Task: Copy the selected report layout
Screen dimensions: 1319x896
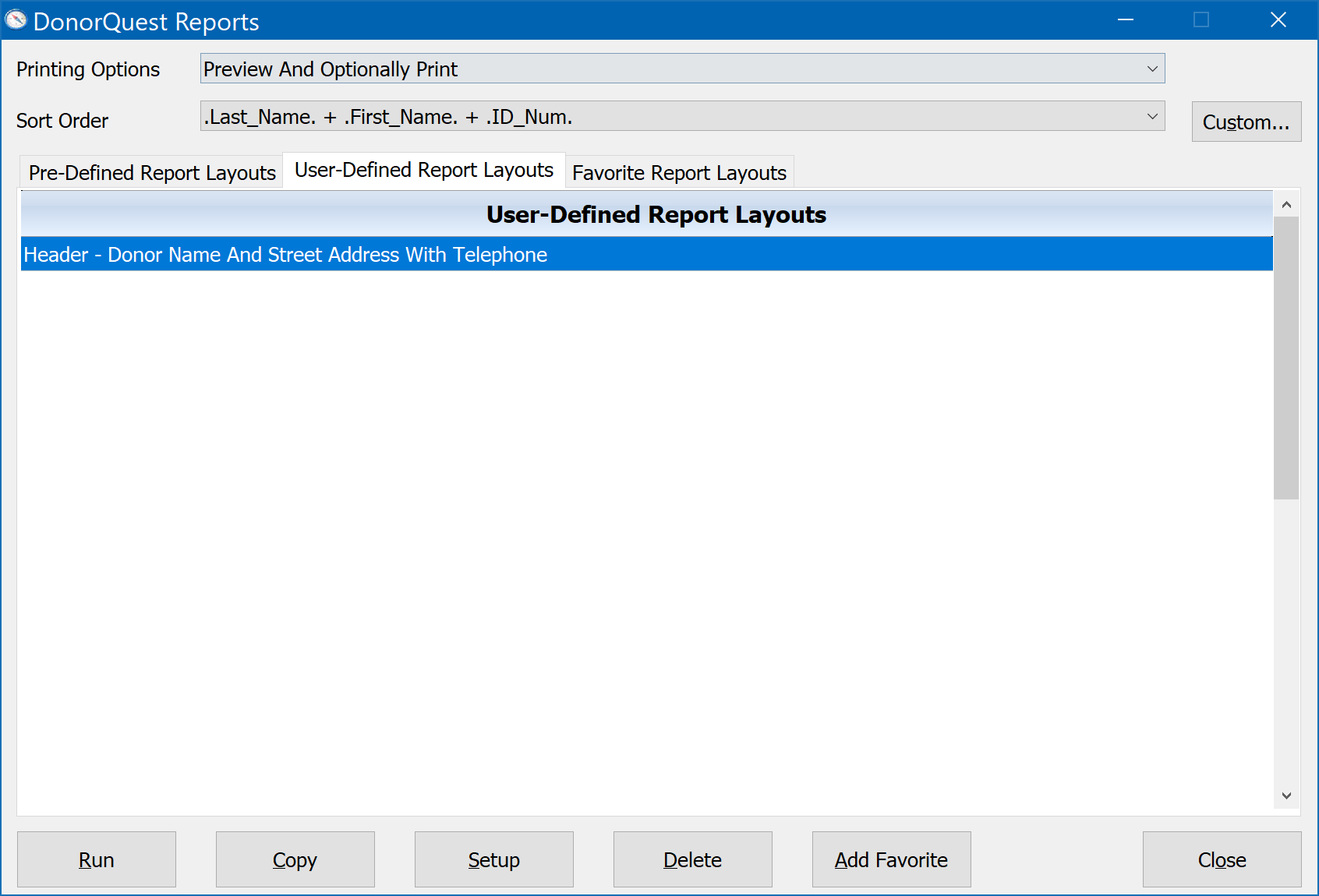Action: [x=295, y=859]
